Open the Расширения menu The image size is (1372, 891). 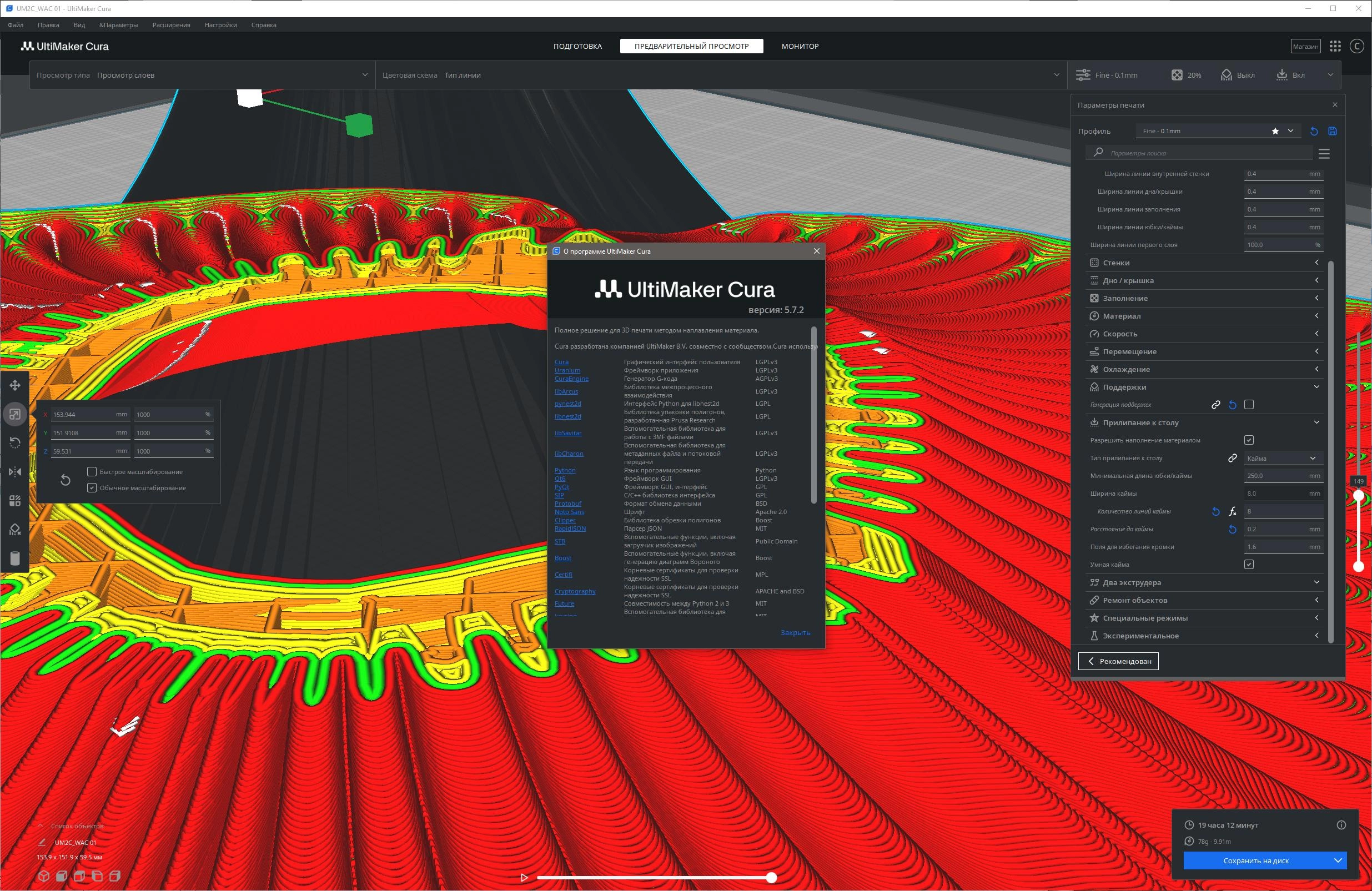click(x=171, y=25)
